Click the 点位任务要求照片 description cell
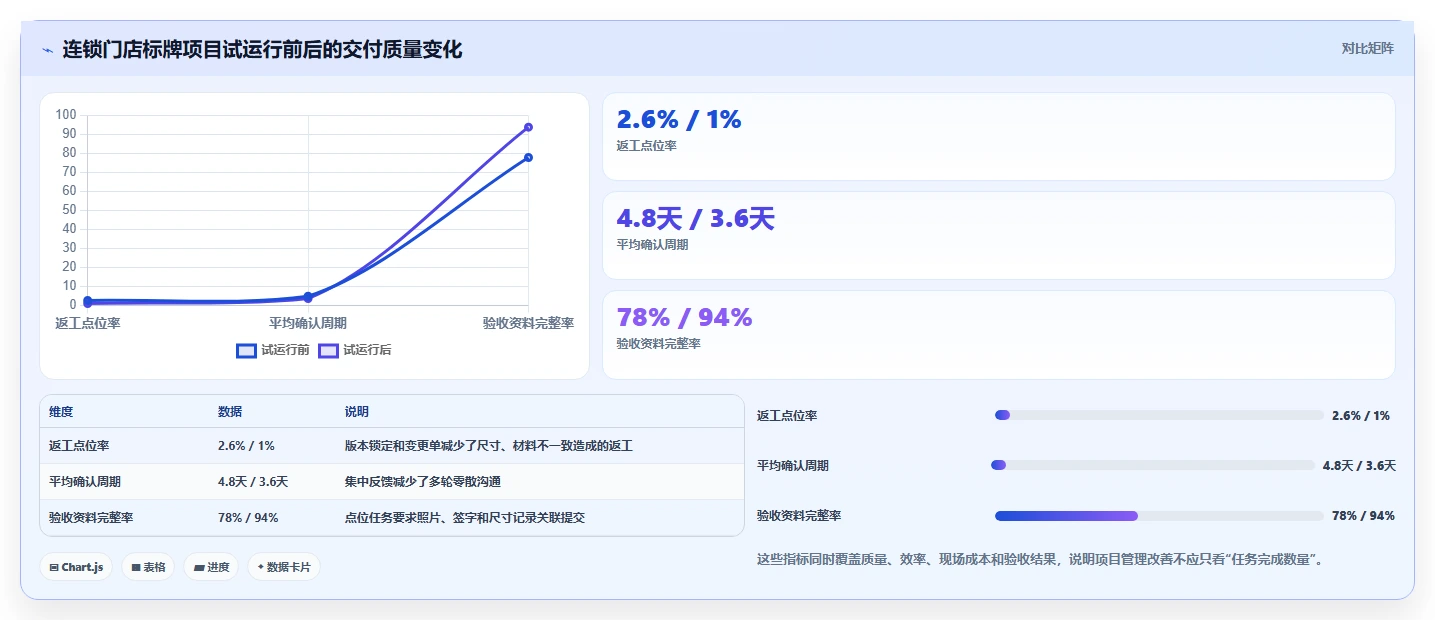The height and width of the screenshot is (620, 1435). pyautogui.click(x=465, y=518)
